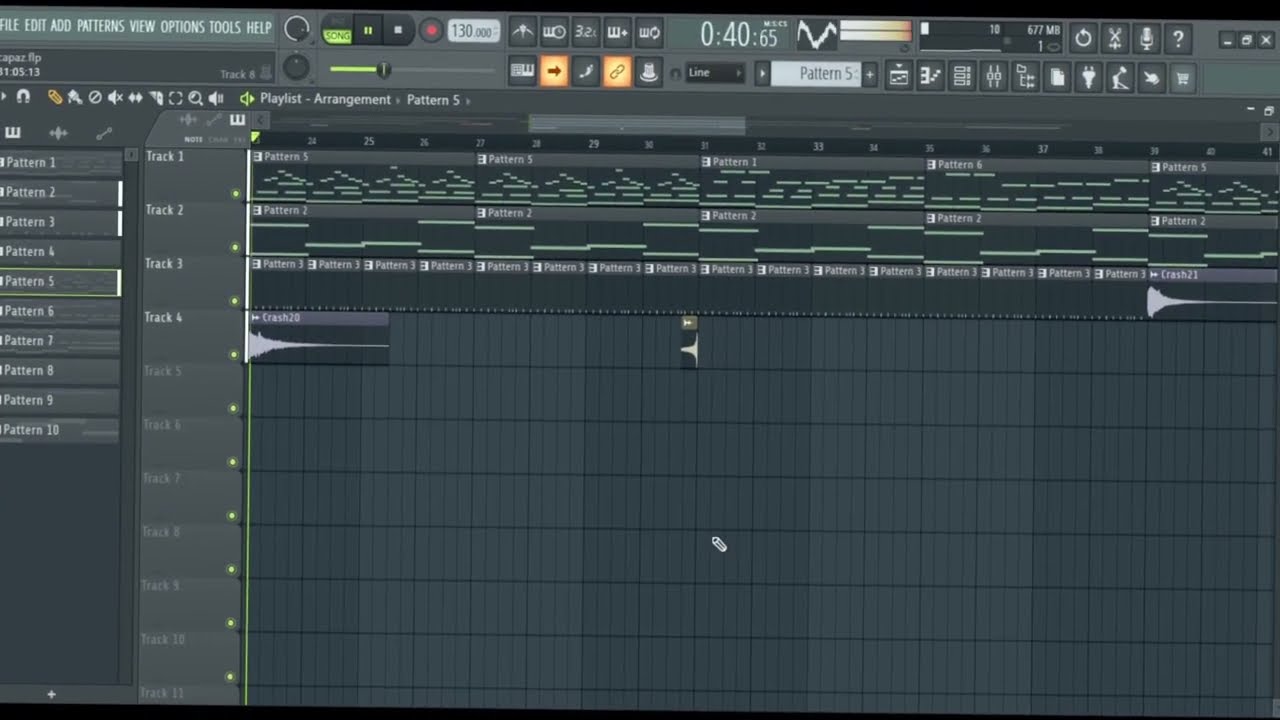Select Pattern 1 in the picker list
This screenshot has height=720, width=1280.
tap(60, 162)
